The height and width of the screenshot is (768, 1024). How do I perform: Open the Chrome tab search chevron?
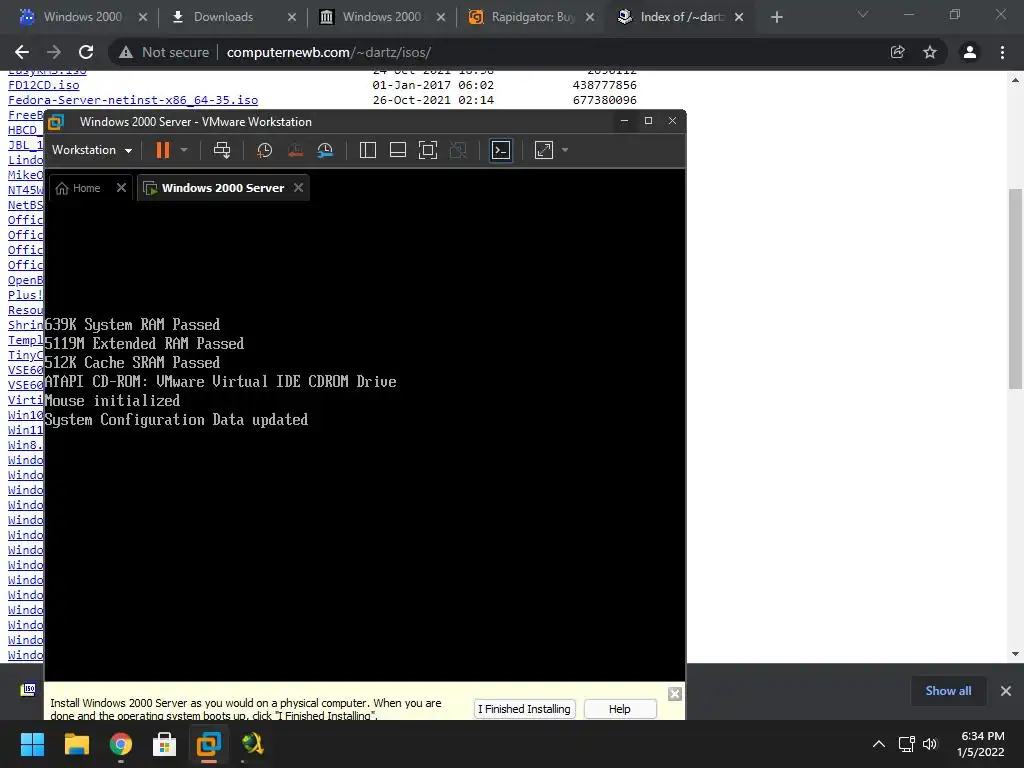pyautogui.click(x=863, y=14)
